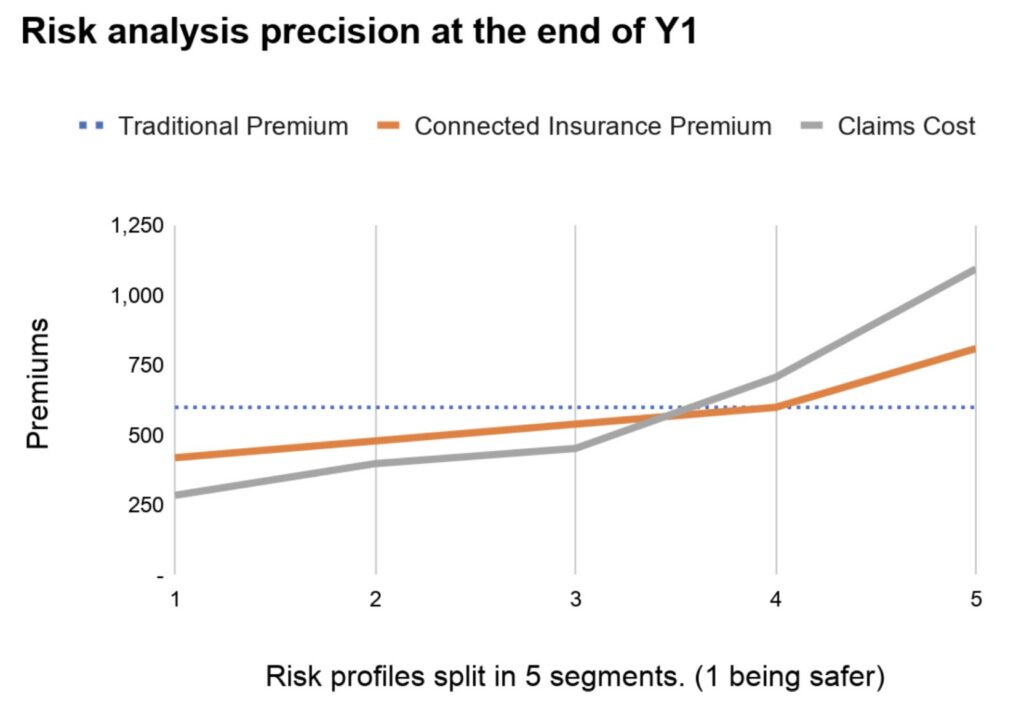Select the 'Connected Insurance Premium' legend label
Screen dimensions: 1024x713
point(593,127)
